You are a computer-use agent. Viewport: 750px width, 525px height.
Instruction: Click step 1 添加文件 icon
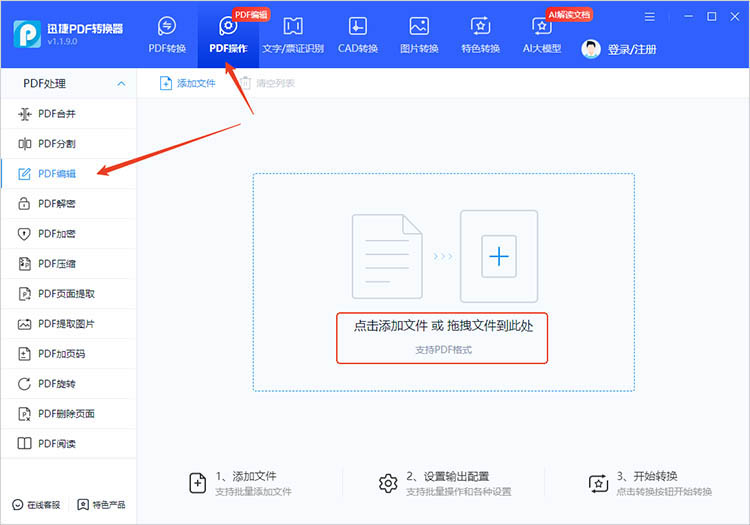[x=198, y=483]
